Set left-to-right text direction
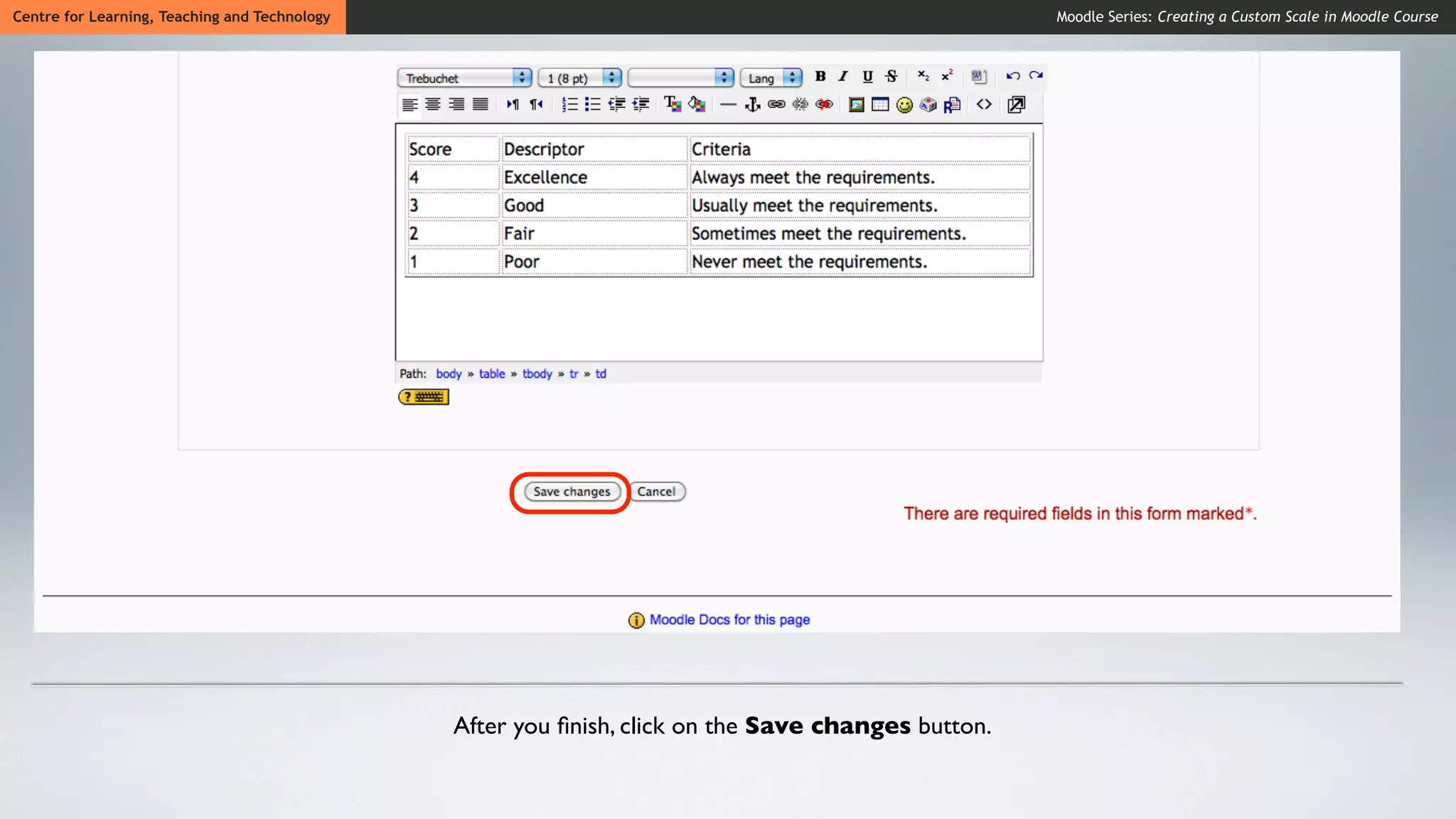This screenshot has width=1456, height=819. point(513,105)
